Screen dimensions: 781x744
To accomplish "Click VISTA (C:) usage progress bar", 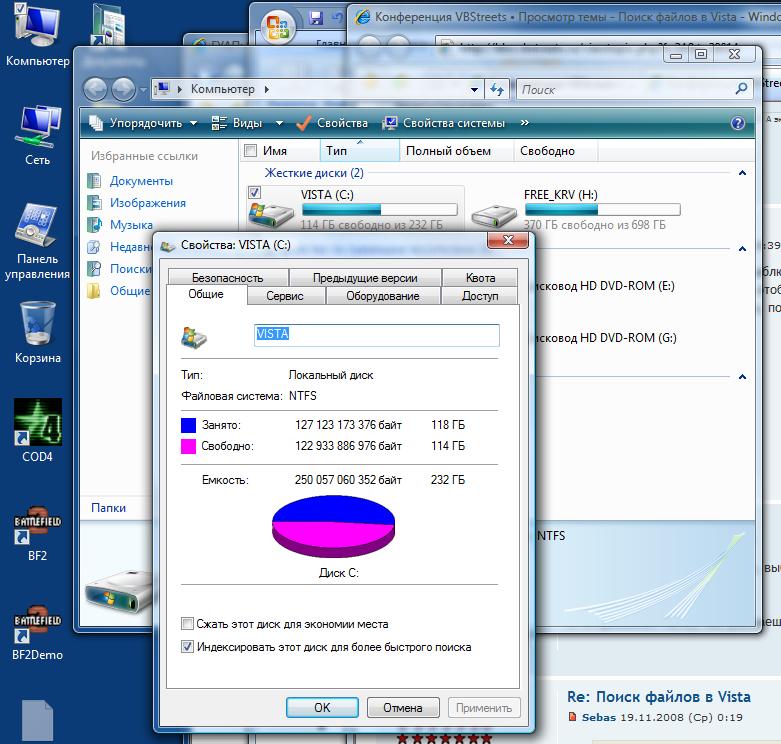I will (x=380, y=209).
